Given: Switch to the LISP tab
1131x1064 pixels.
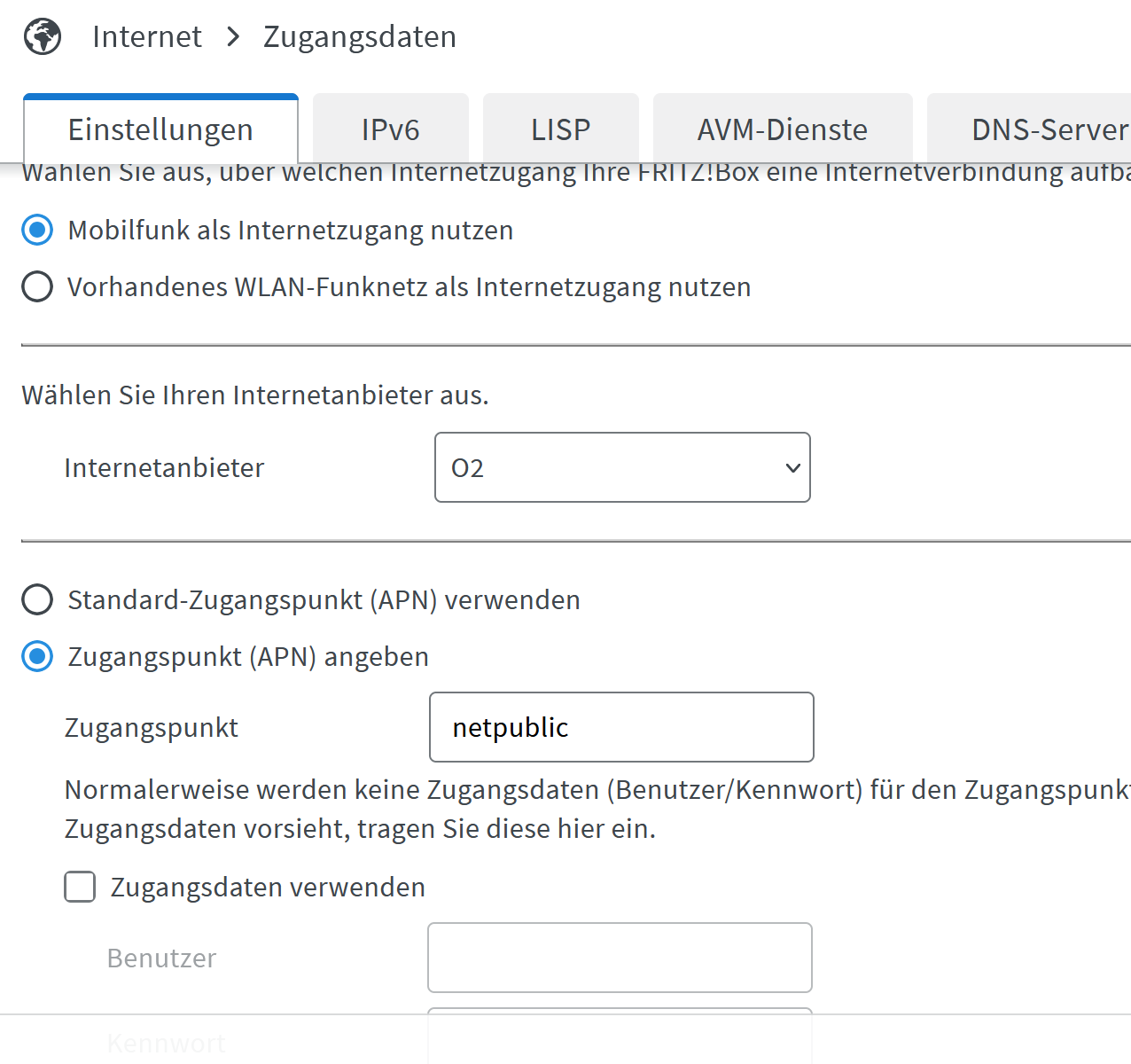Looking at the screenshot, I should click(x=560, y=129).
